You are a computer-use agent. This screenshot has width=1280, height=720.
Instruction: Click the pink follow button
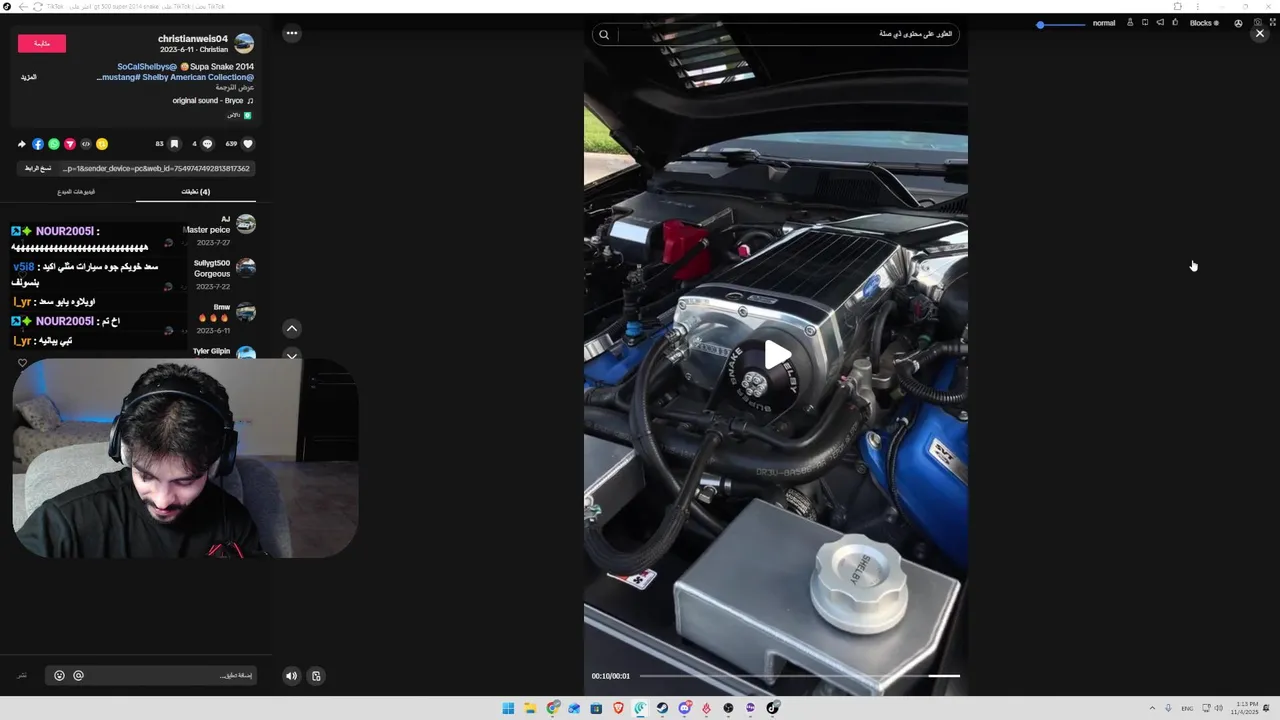(x=42, y=43)
